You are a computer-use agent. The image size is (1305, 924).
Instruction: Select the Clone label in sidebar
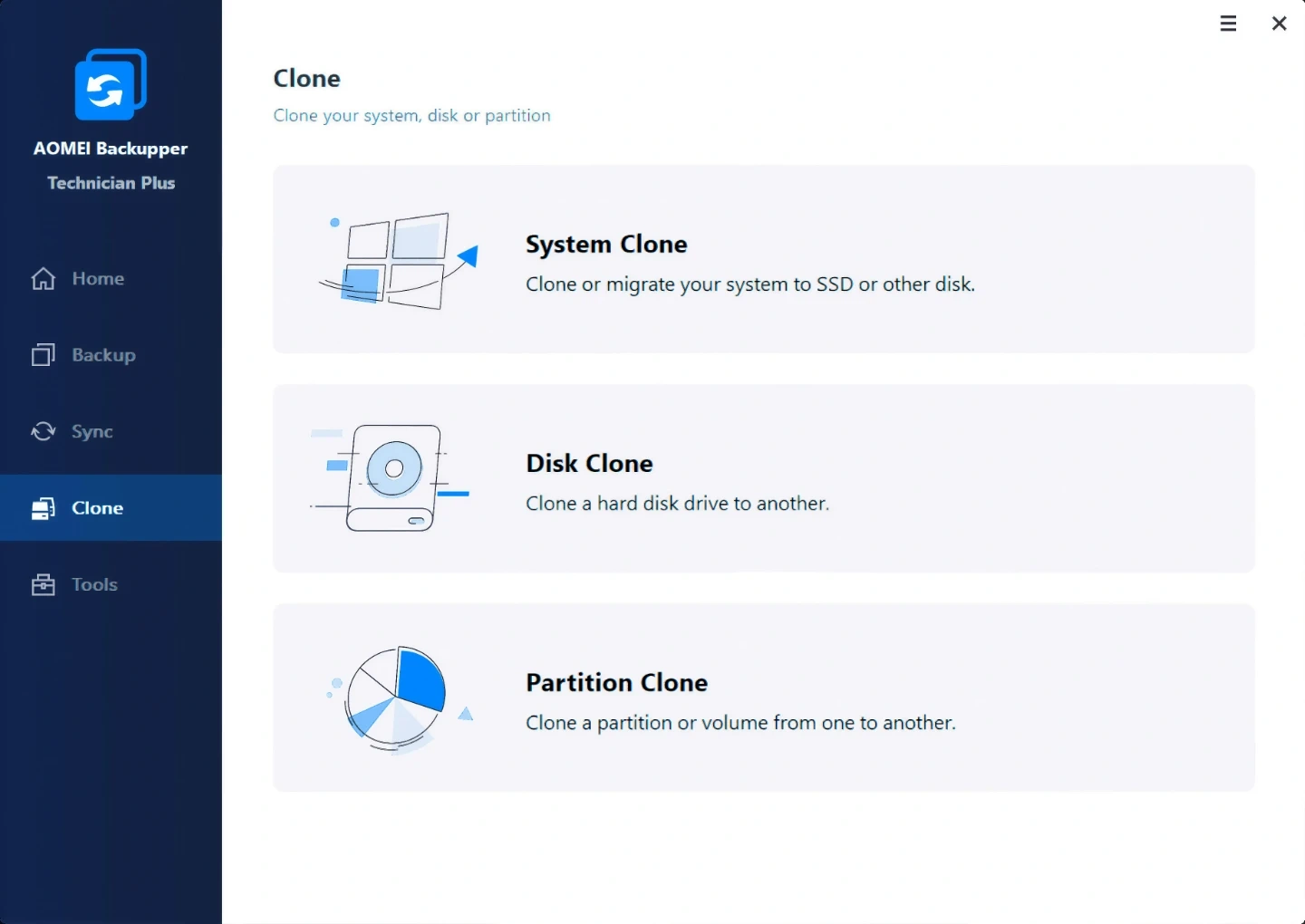[x=98, y=509]
